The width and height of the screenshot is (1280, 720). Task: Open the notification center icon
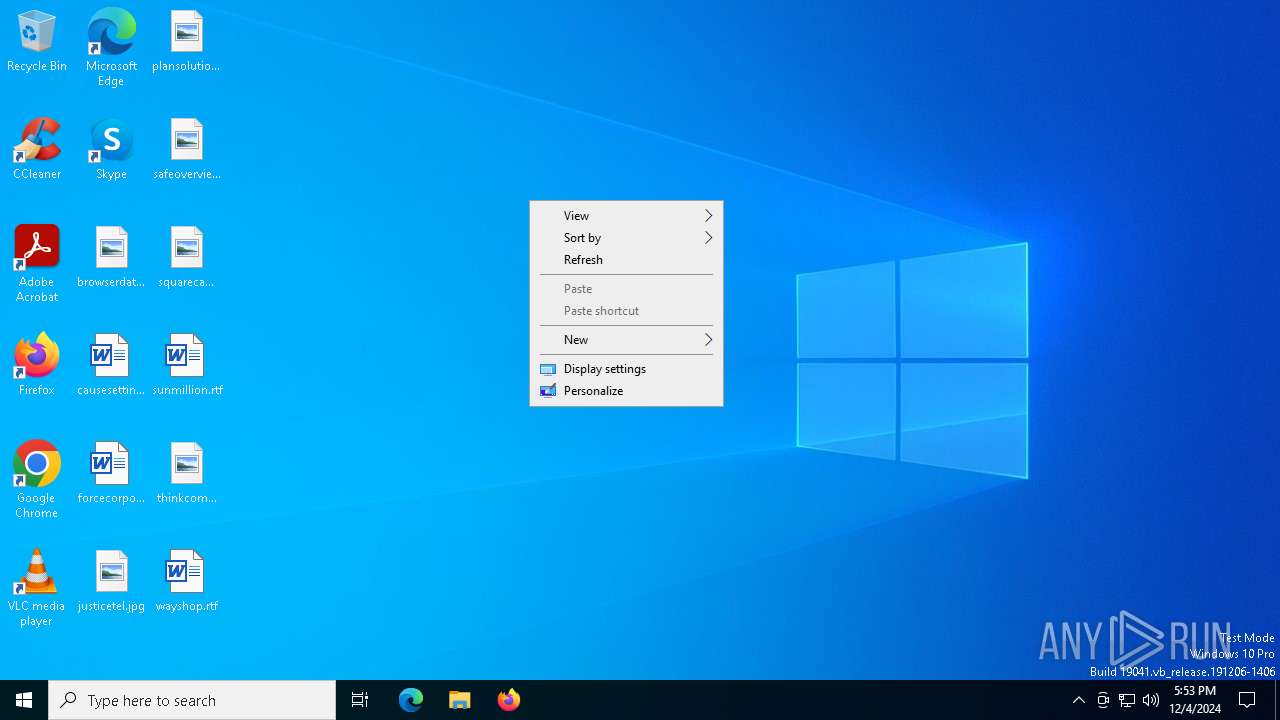[1248, 700]
